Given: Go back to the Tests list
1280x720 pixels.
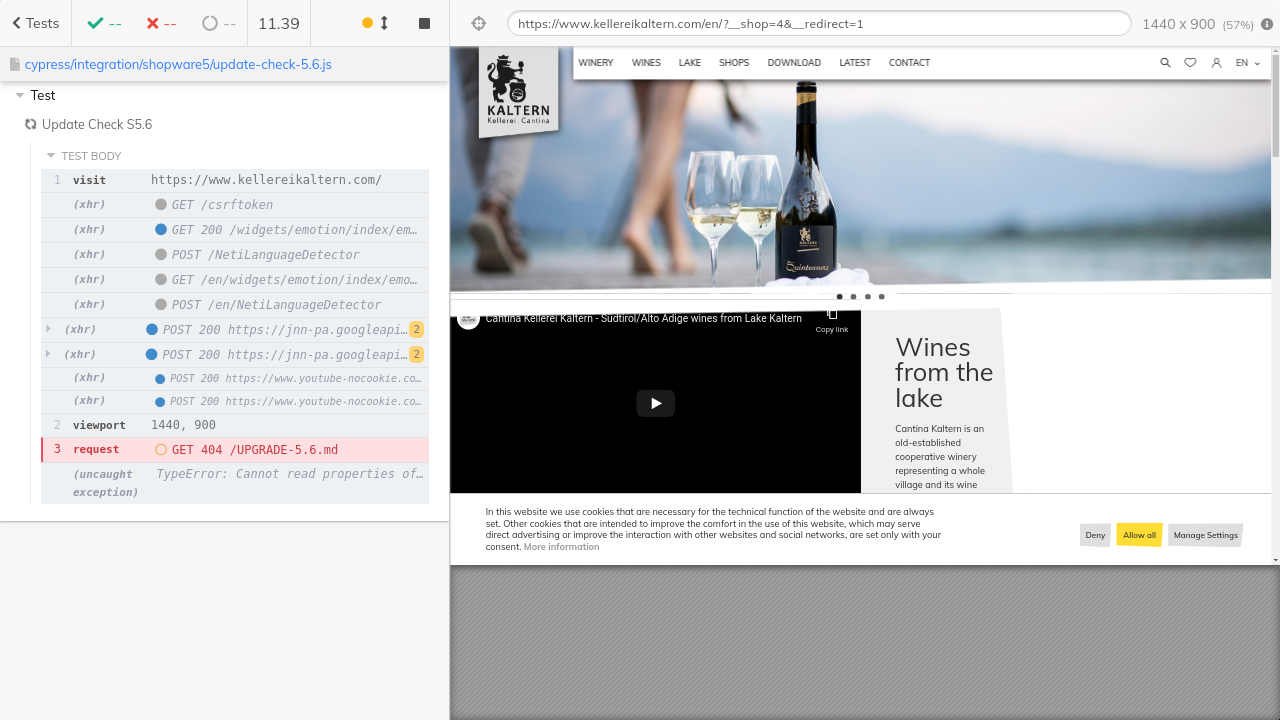Looking at the screenshot, I should click(35, 23).
